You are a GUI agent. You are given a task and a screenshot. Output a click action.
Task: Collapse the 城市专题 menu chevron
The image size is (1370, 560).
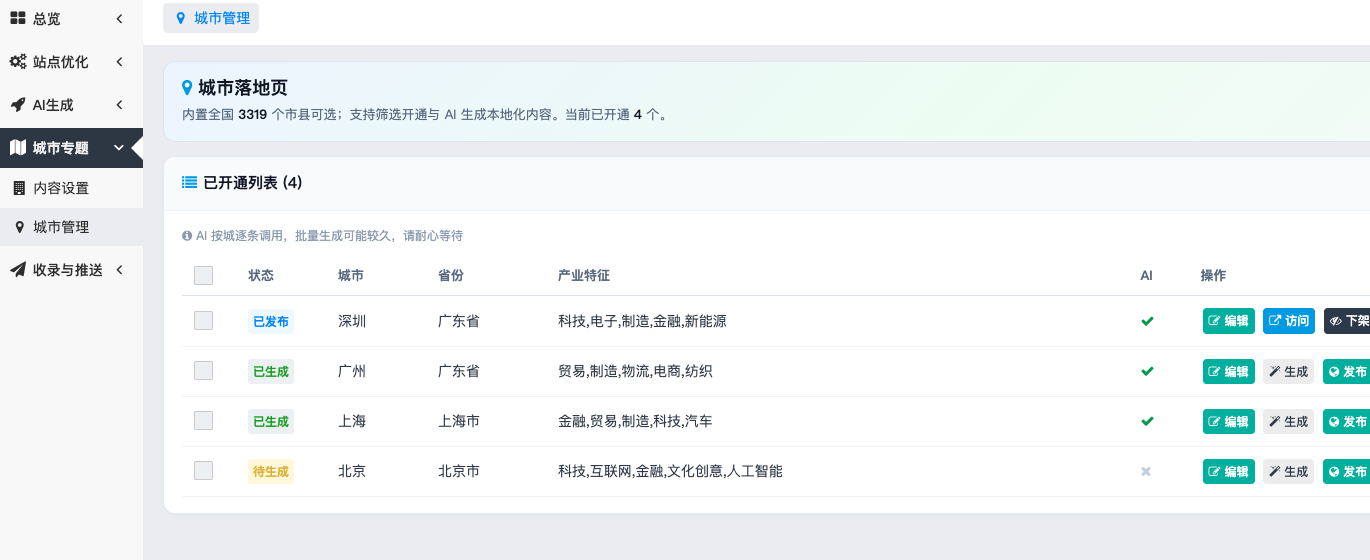tap(119, 148)
